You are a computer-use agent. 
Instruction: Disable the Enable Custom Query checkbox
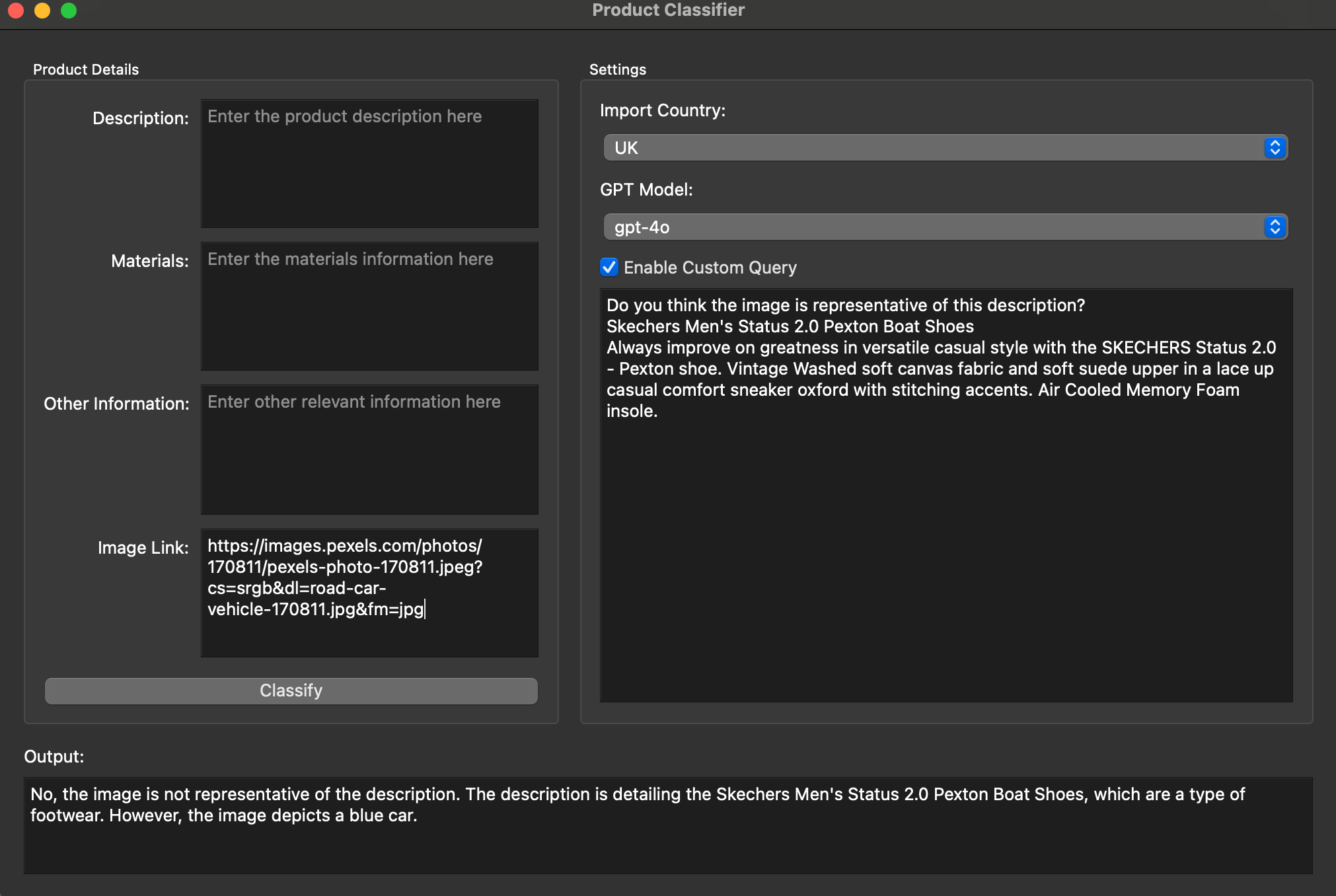[x=609, y=267]
